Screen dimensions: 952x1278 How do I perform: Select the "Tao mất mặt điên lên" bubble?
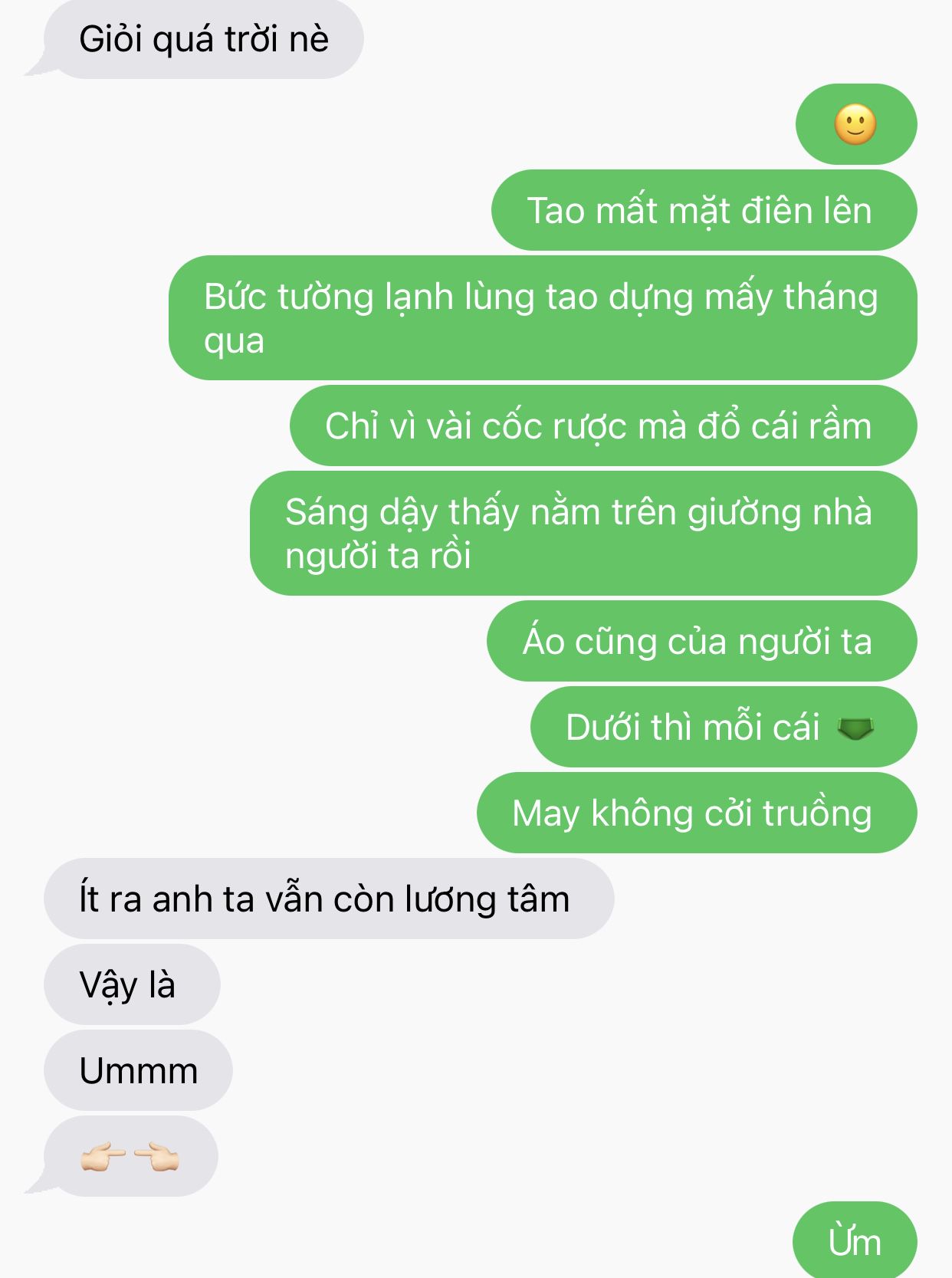pos(704,210)
